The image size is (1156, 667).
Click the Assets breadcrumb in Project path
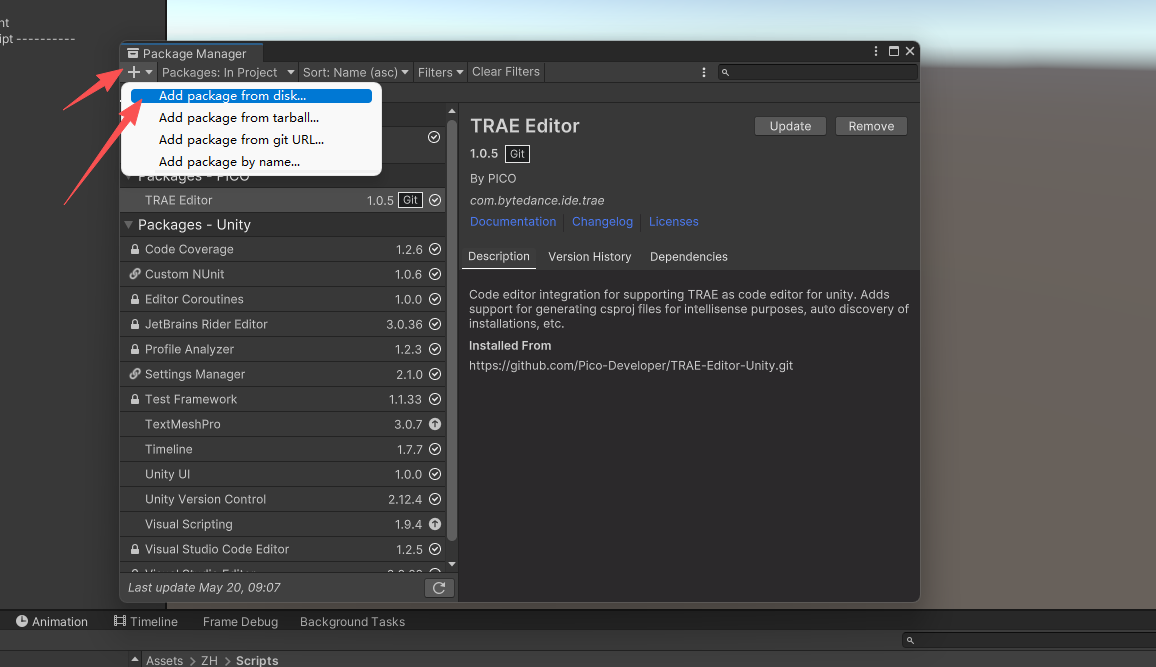point(164,660)
